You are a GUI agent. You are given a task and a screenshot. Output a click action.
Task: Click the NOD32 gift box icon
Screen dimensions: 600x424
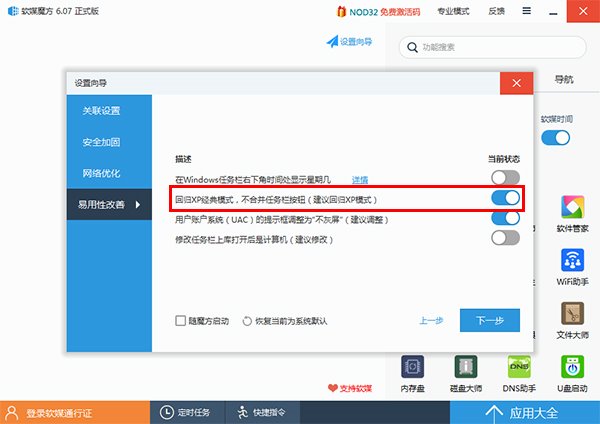341,11
